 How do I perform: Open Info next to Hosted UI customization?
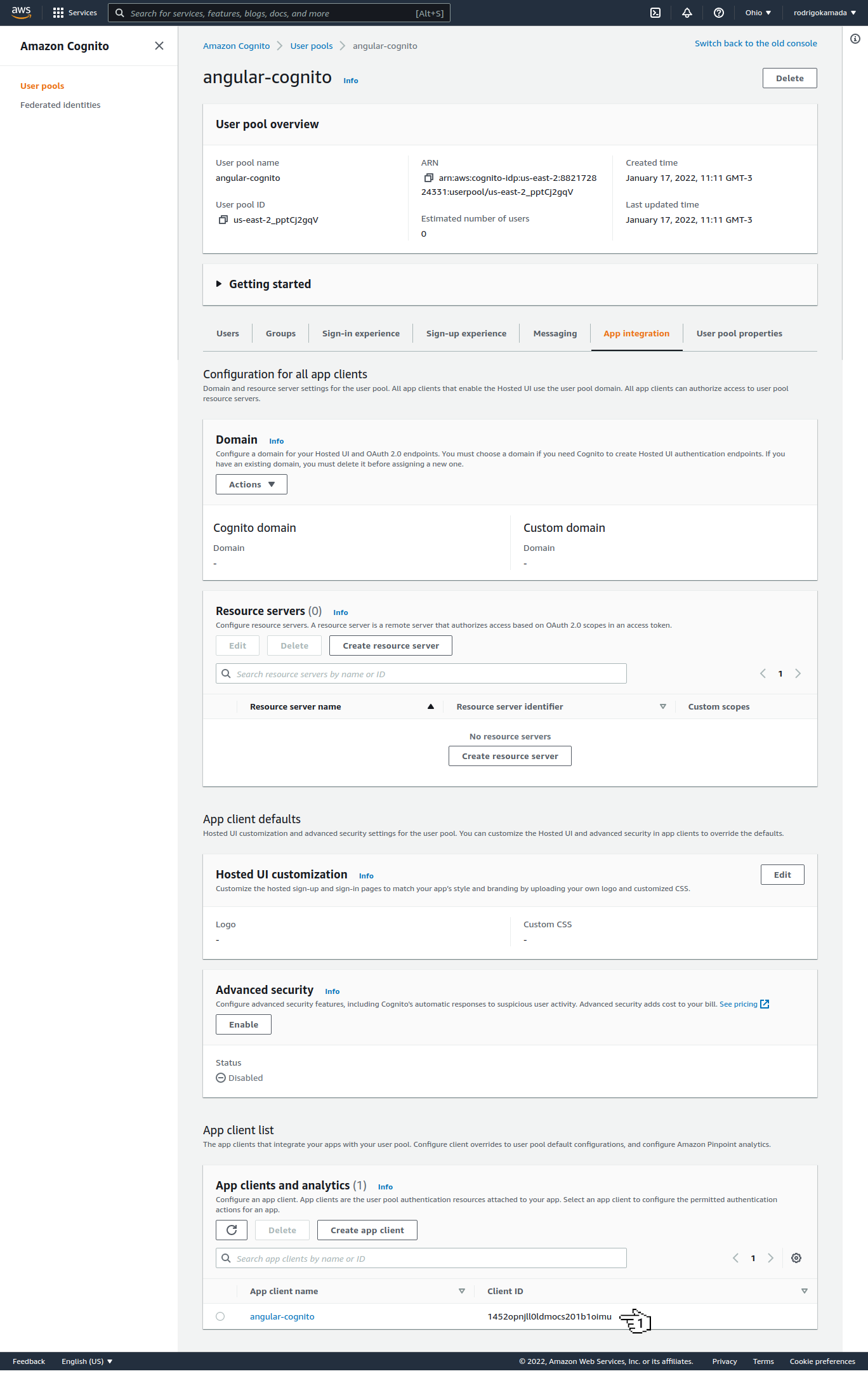pyautogui.click(x=366, y=876)
